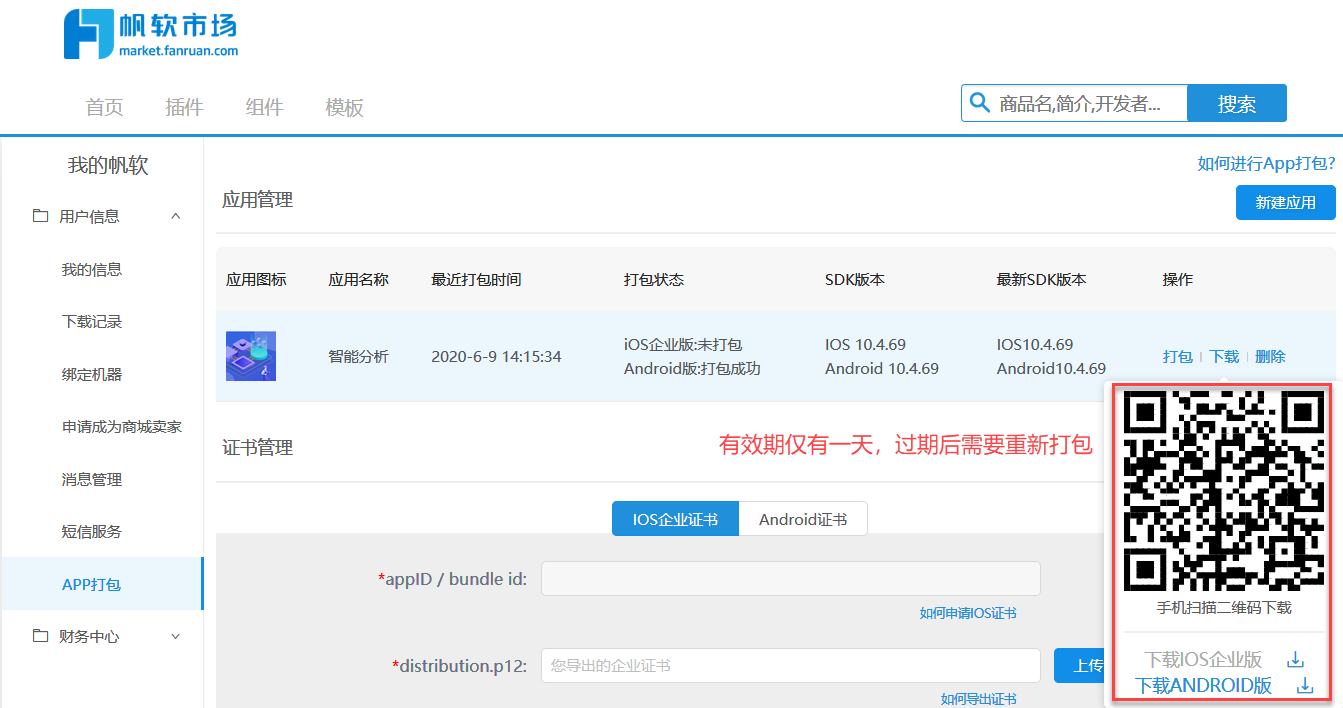Switch to Android证书 tab
The image size is (1343, 708).
[803, 519]
